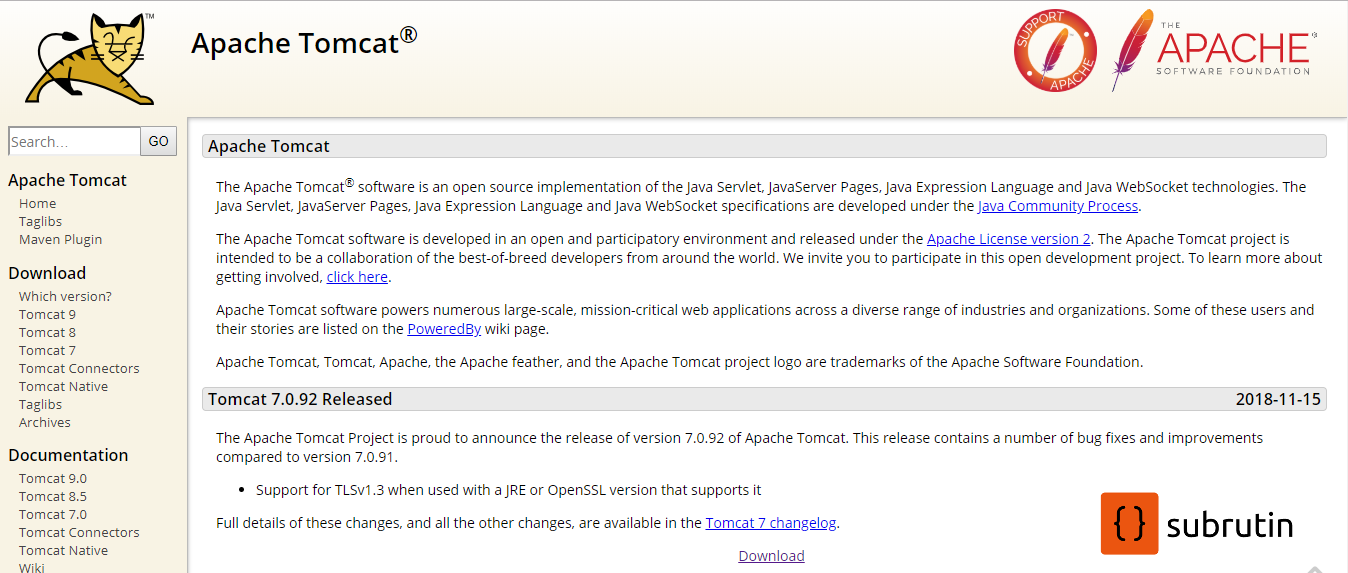Image resolution: width=1348 pixels, height=573 pixels.
Task: Open the Apache License version 2 link
Action: (1008, 239)
